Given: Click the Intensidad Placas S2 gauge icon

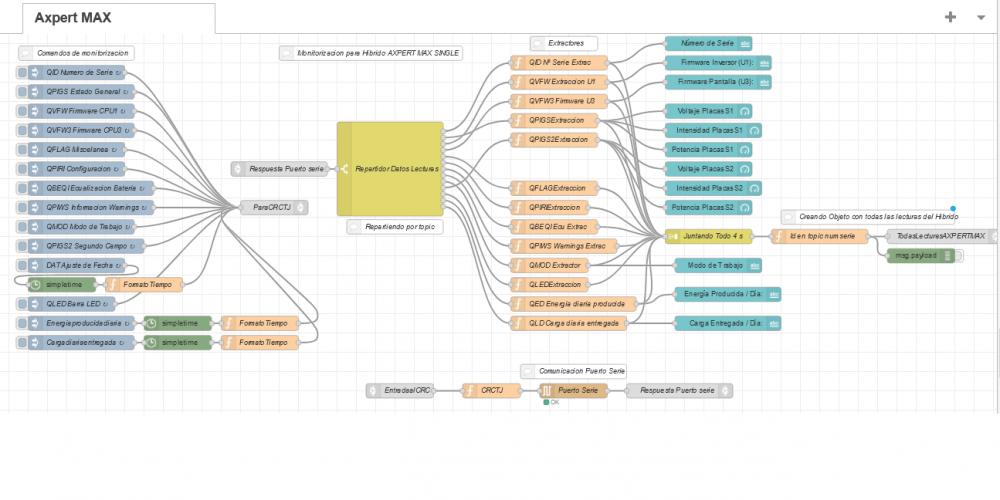Looking at the screenshot, I should click(755, 188).
